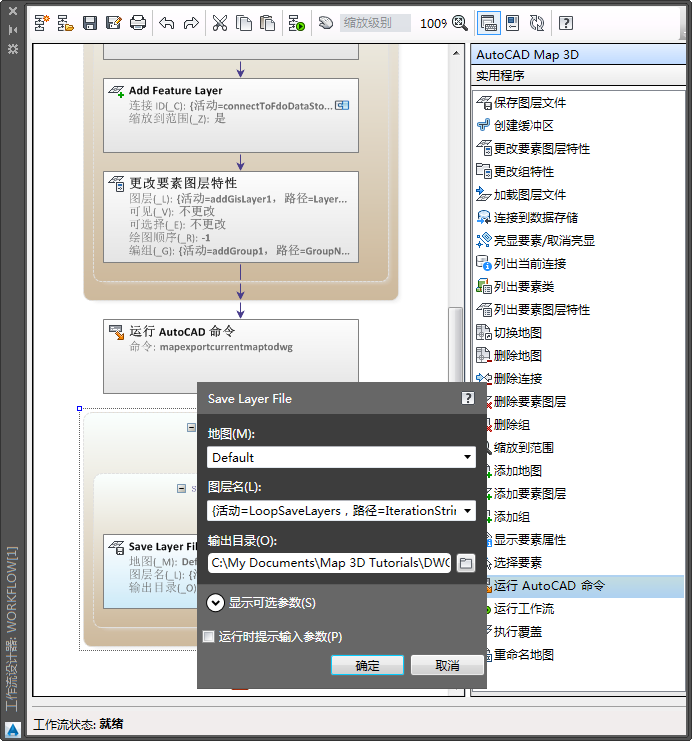
Task: Select the Save Layer File activity box
Action: (x=150, y=571)
